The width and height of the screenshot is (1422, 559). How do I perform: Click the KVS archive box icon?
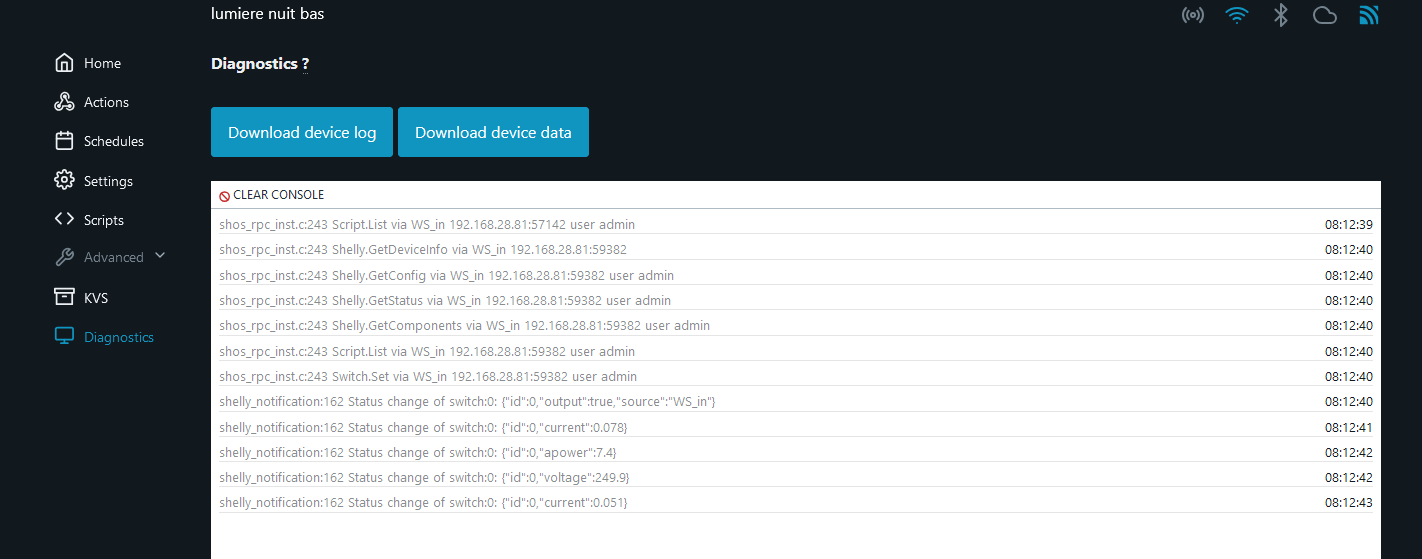(x=64, y=297)
